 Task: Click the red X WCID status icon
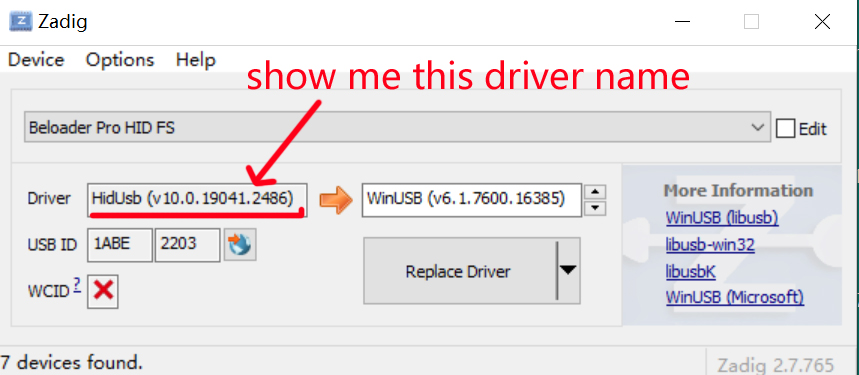point(103,291)
